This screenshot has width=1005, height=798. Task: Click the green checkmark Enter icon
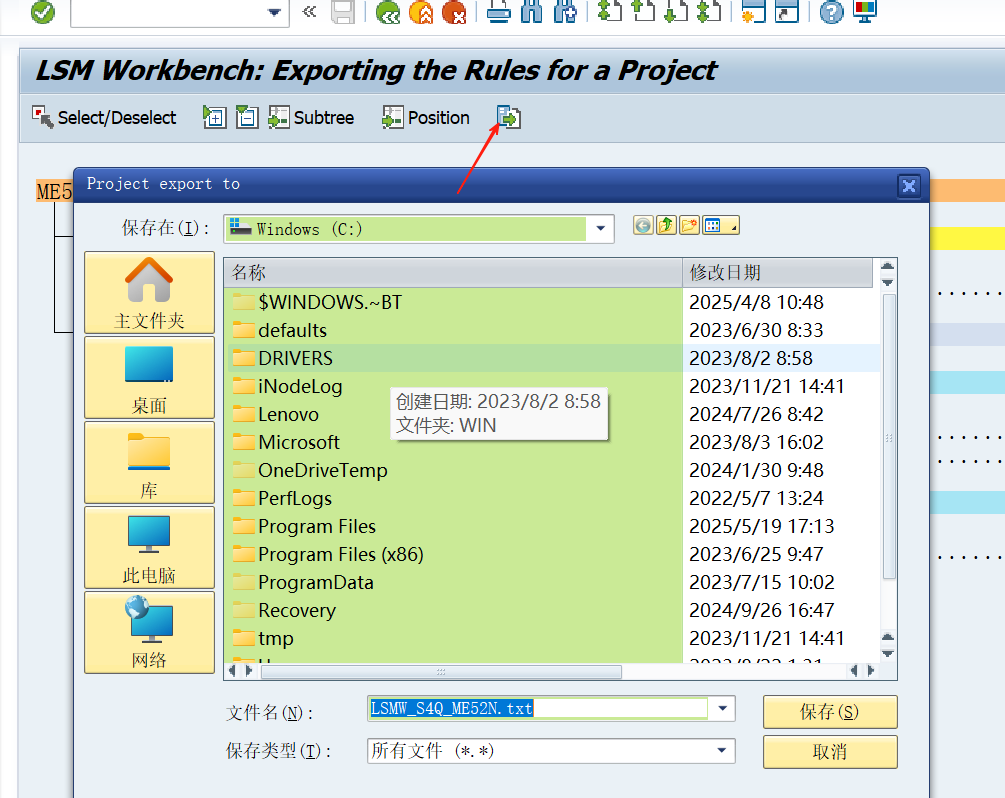point(43,12)
